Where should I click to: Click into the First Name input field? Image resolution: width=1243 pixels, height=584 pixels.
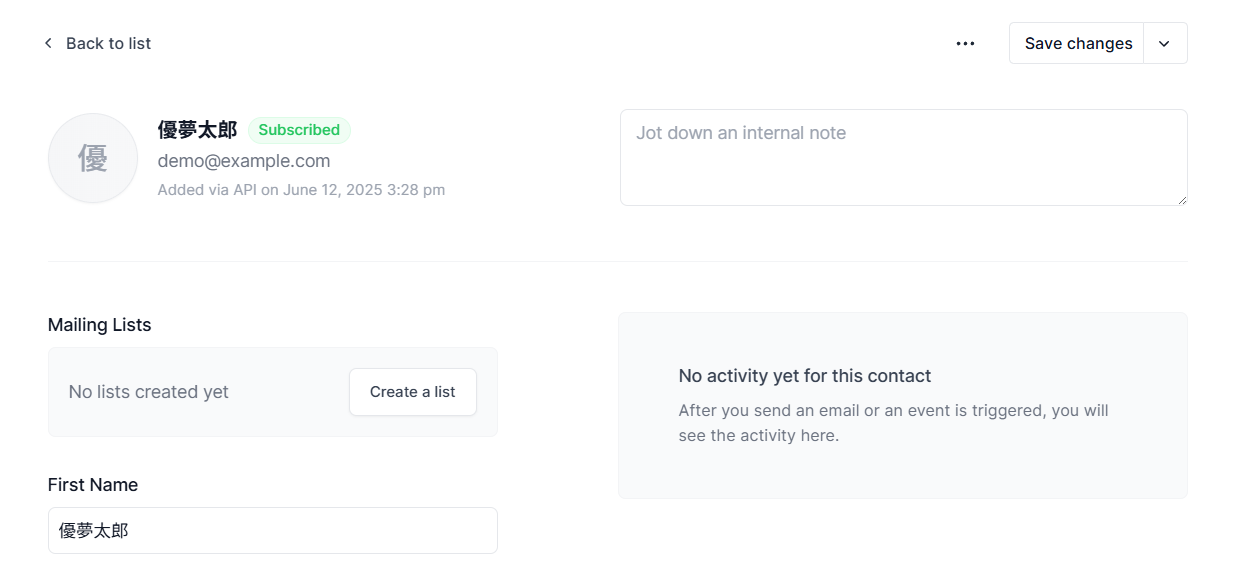click(272, 530)
